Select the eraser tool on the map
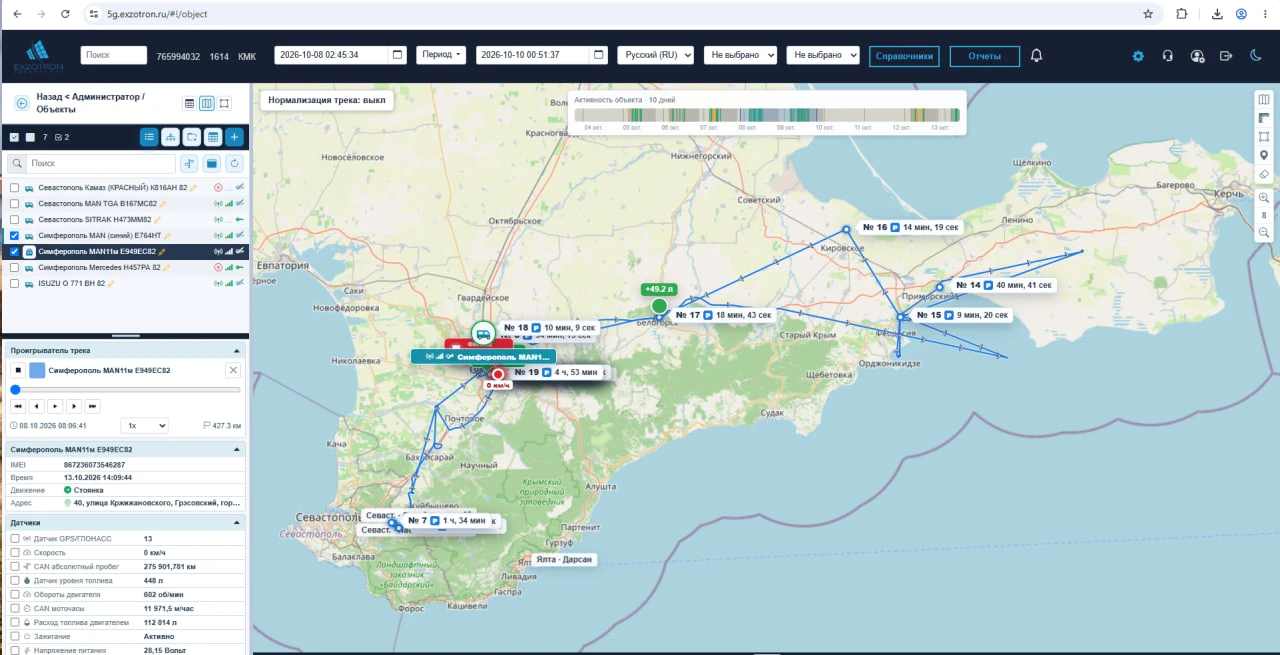Viewport: 1280px width, 655px height. (x=1264, y=174)
